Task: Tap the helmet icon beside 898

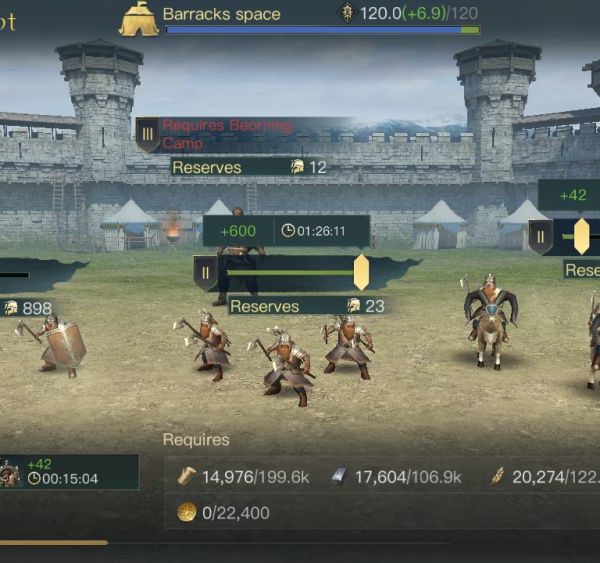Action: click(11, 308)
